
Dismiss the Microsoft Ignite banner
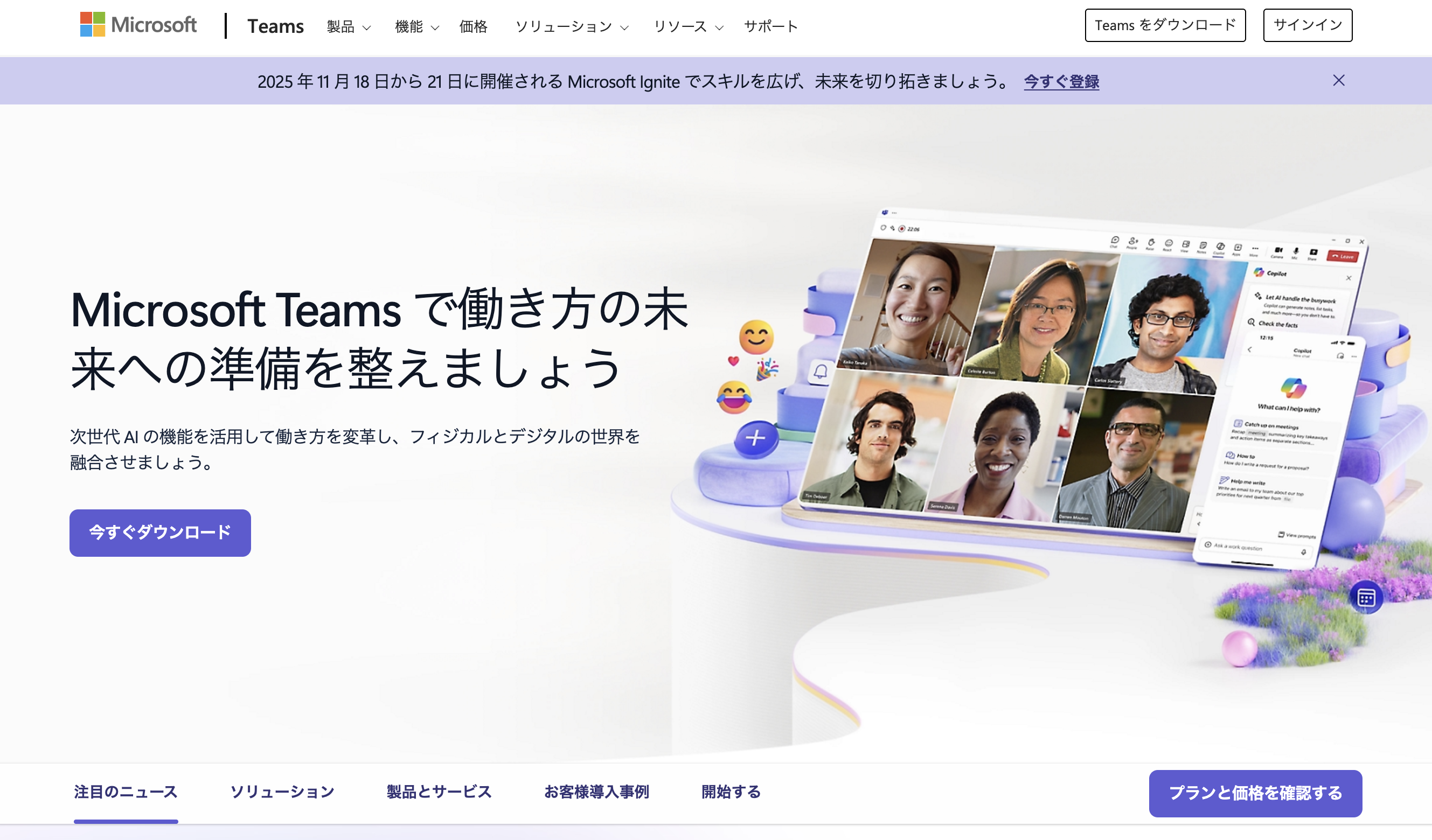pyautogui.click(x=1339, y=80)
